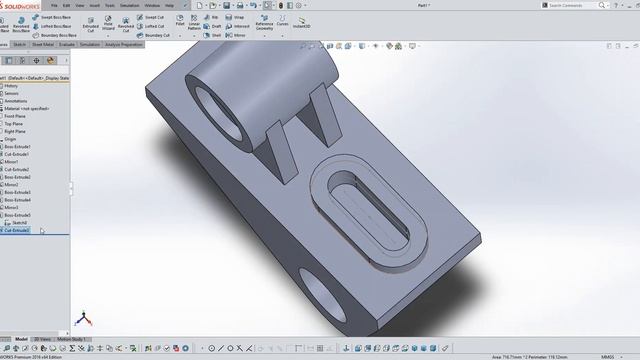This screenshot has height=360, width=640.
Task: Open the Motion Study 1 tab
Action: pyautogui.click(x=71, y=339)
